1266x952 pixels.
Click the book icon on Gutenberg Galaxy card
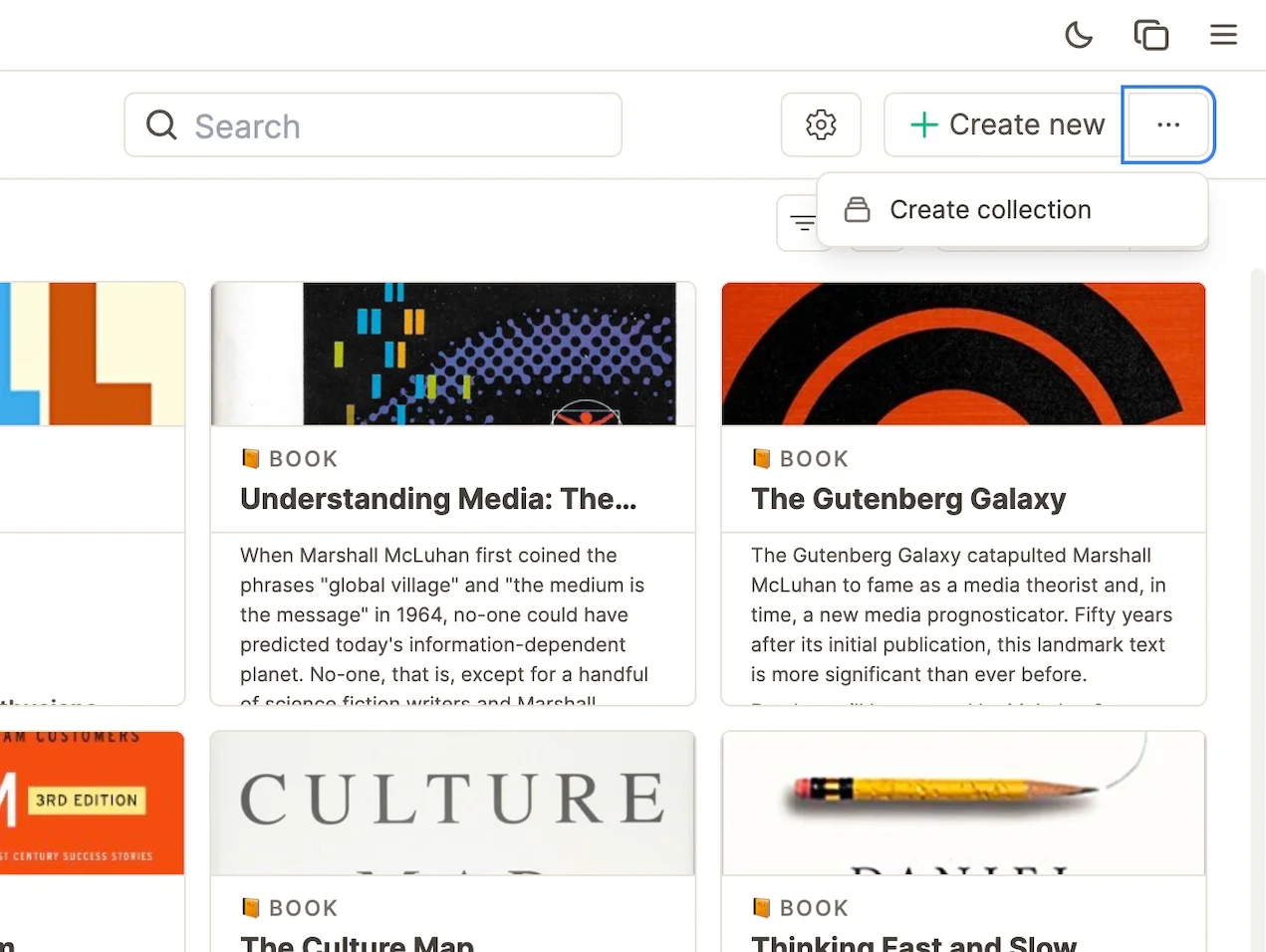(762, 459)
